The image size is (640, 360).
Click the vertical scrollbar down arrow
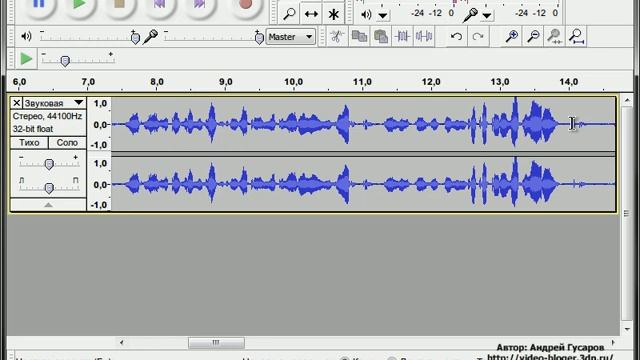[x=627, y=329]
